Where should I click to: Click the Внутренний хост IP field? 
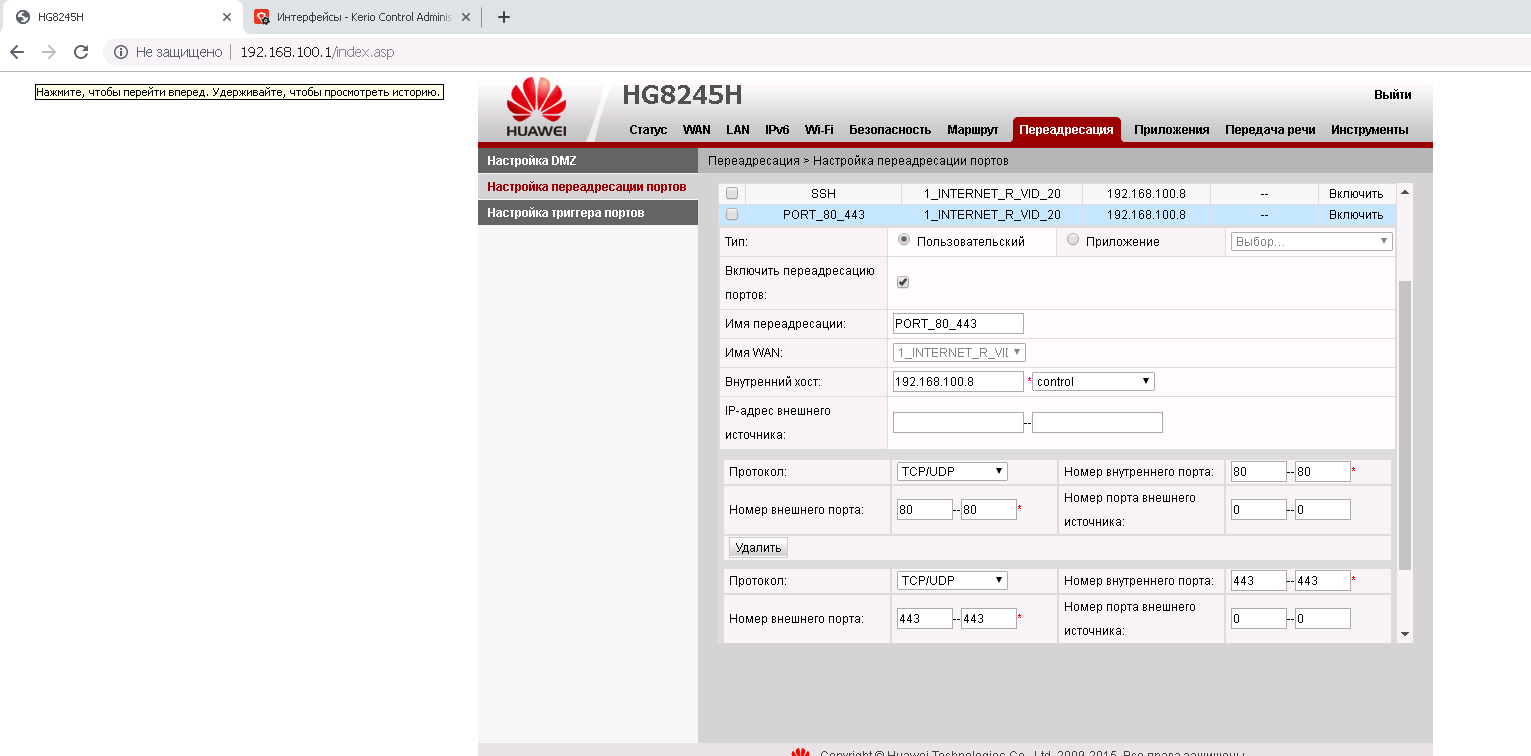point(958,381)
